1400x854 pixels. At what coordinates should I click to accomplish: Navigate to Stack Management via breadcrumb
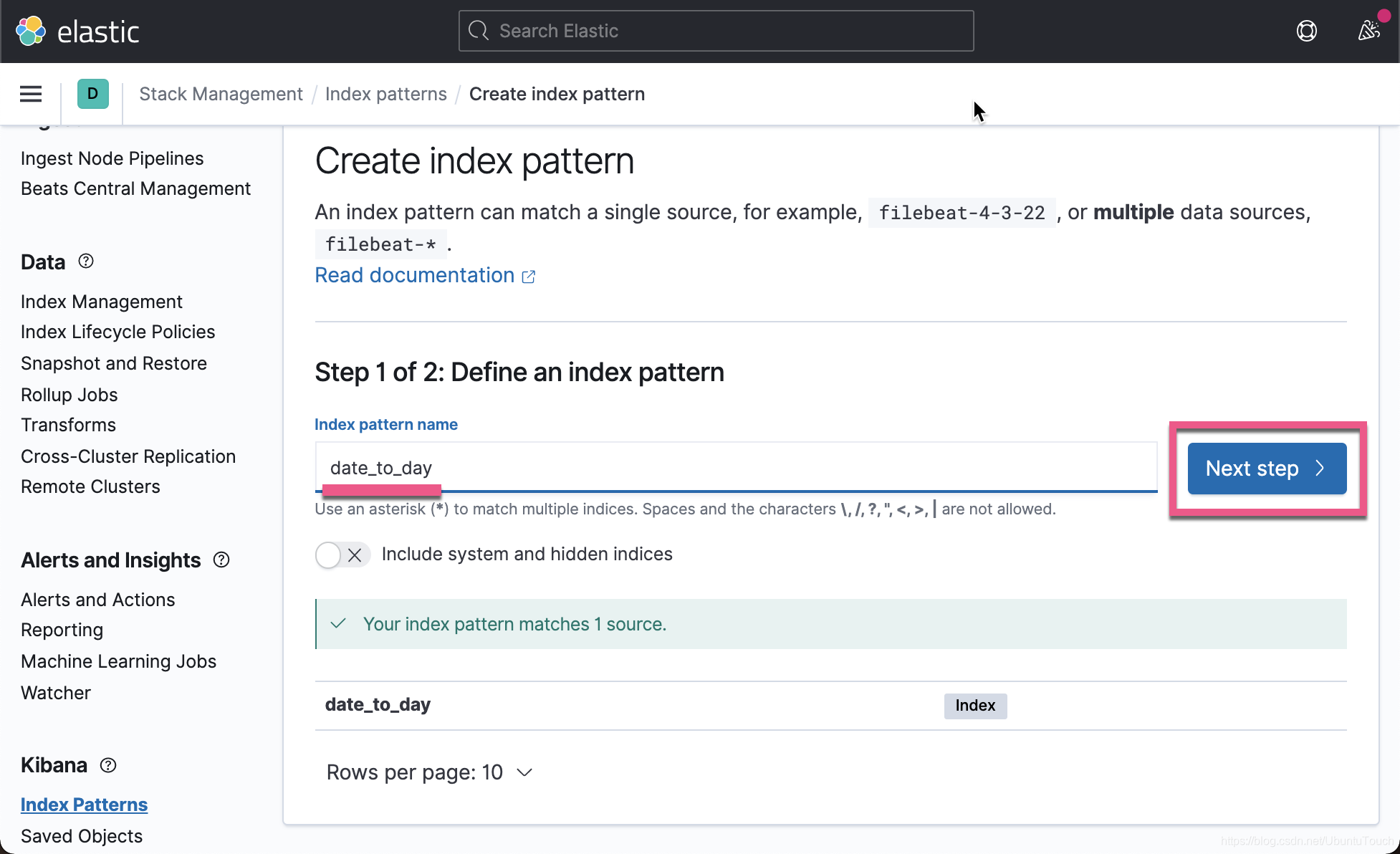point(221,94)
